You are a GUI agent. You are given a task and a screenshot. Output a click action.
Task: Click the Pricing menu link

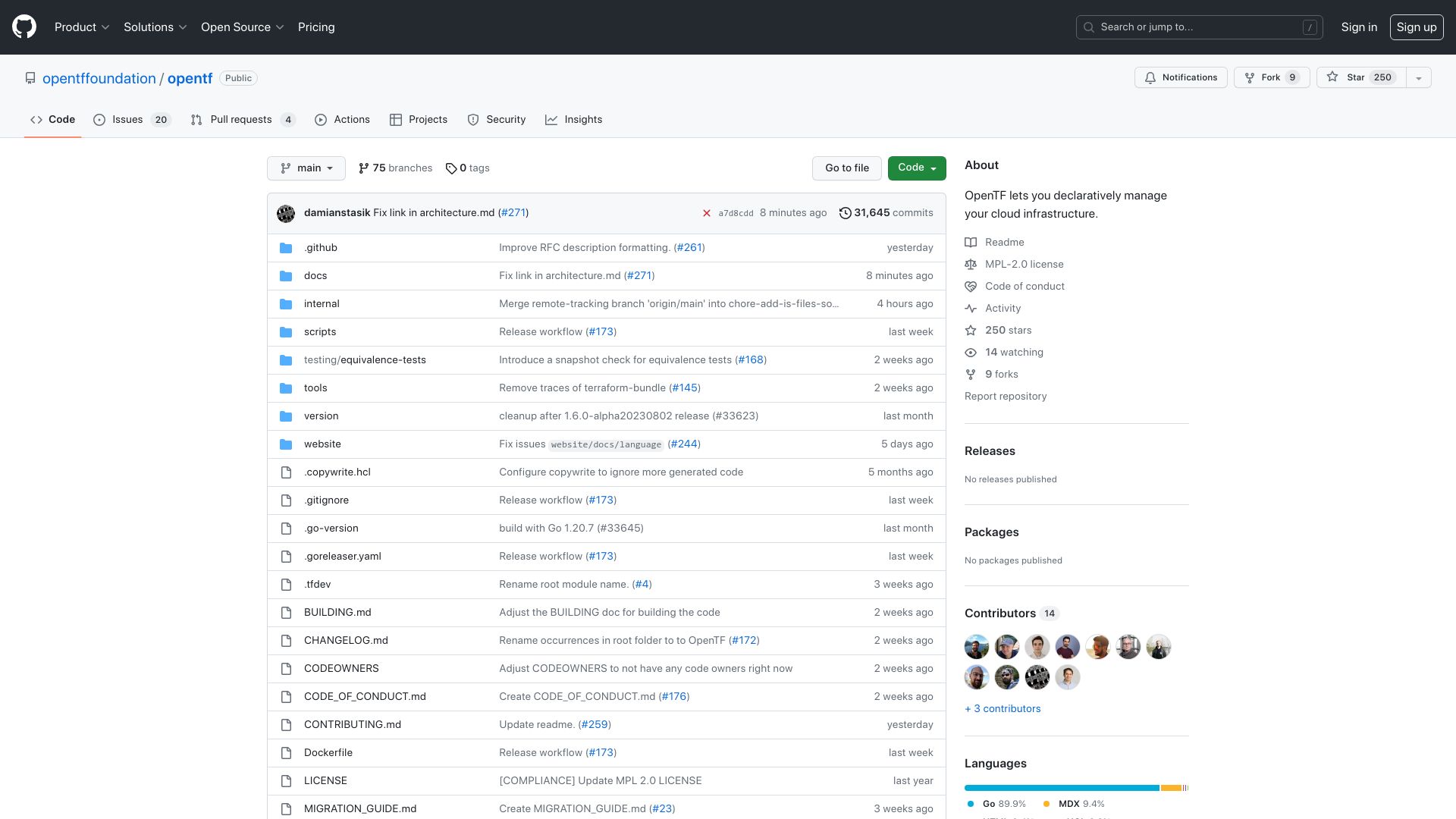coord(316,27)
